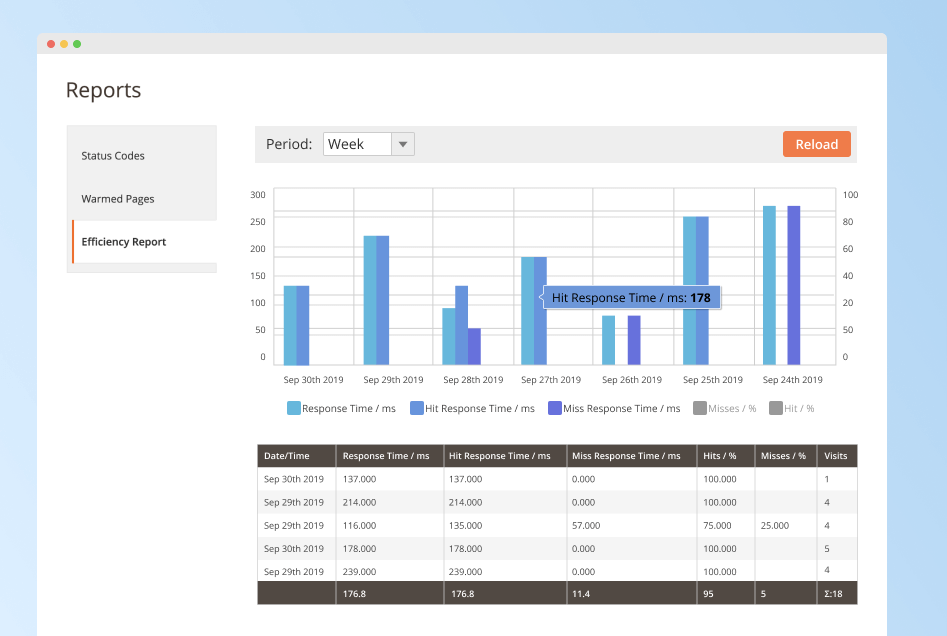Open the Warmed Pages tab
947x636 pixels.
118,199
